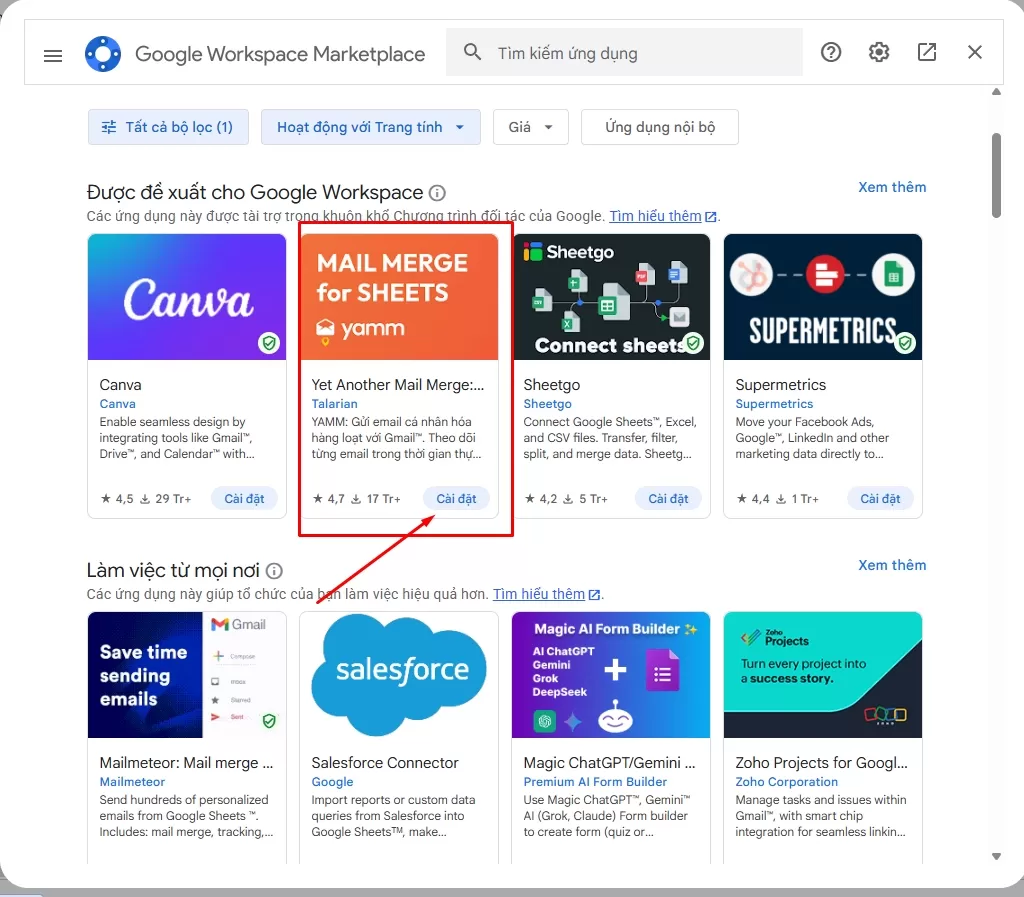Install Canva with Cài đặt button
The image size is (1024, 897).
pyautogui.click(x=244, y=499)
